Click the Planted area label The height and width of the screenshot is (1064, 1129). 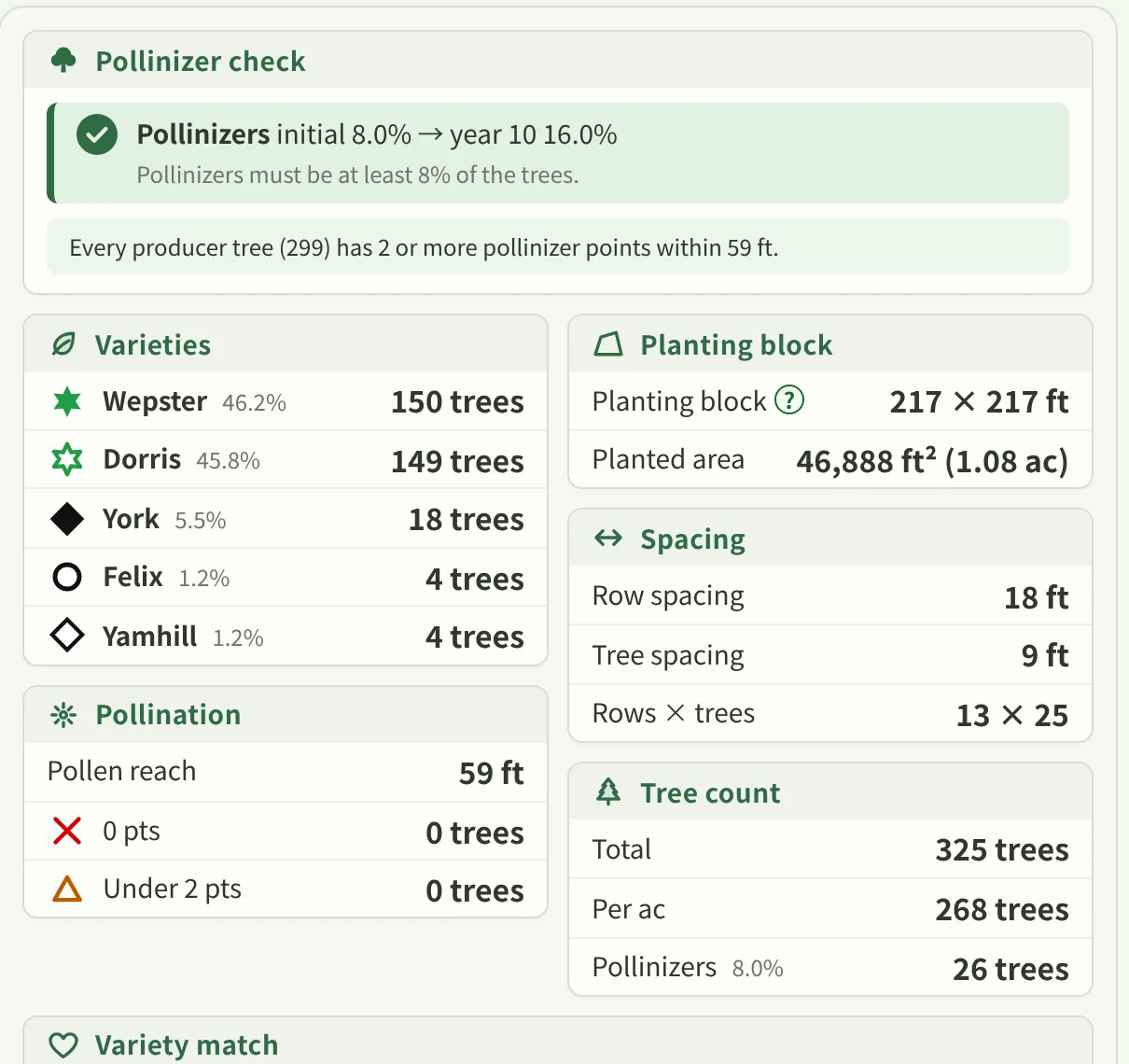(668, 460)
